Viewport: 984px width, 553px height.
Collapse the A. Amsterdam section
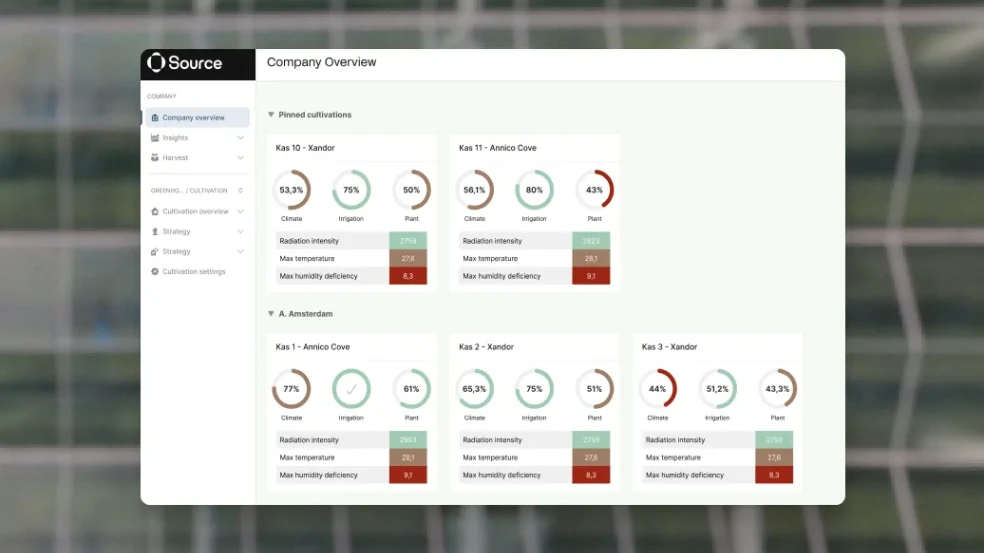click(271, 314)
